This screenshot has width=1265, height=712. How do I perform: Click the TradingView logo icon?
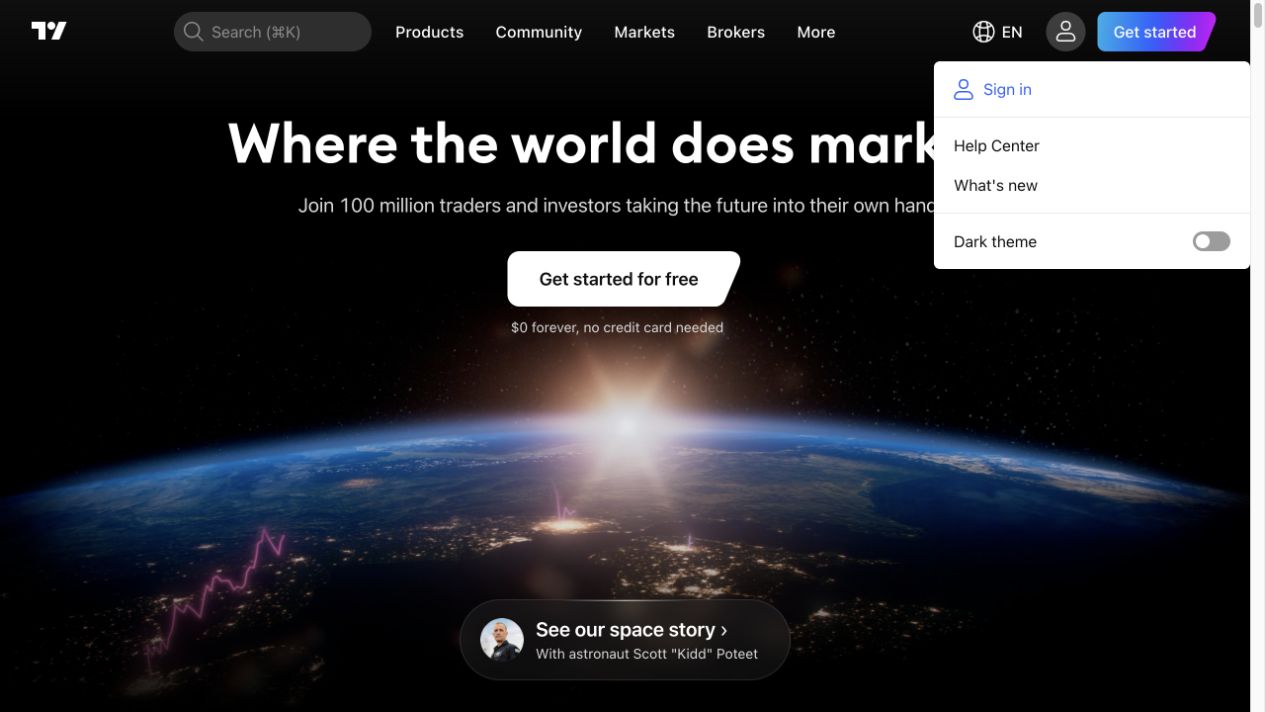coord(49,31)
